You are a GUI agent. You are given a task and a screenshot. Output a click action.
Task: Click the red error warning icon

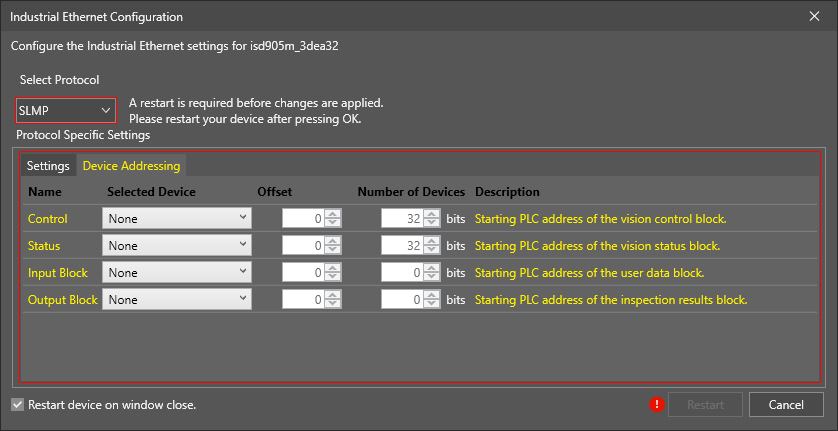[657, 404]
